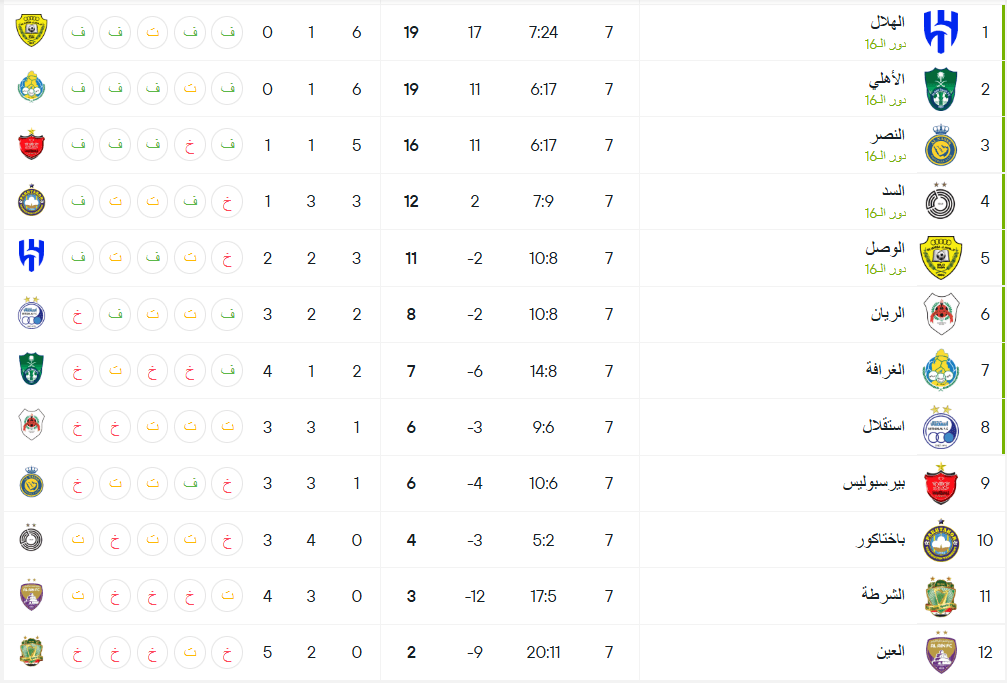
Task: Click the Al Sadd logo beside السد
Action: [x=941, y=201]
